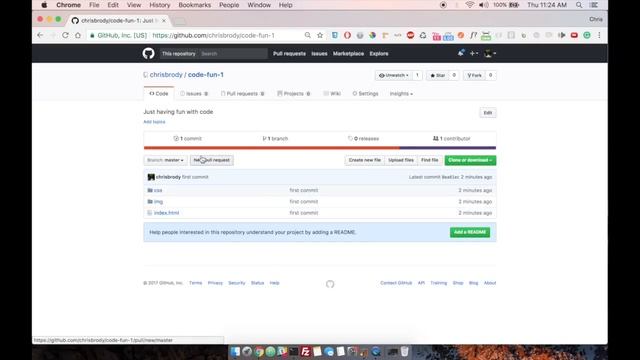
Task: Open Explore in top navigation
Action: click(379, 53)
